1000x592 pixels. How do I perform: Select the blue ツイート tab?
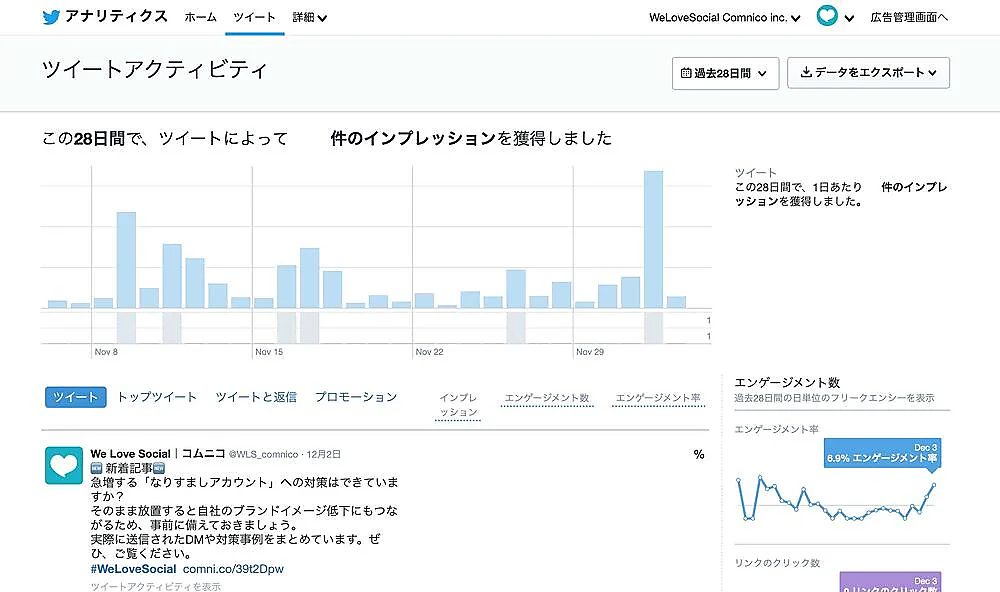[75, 397]
